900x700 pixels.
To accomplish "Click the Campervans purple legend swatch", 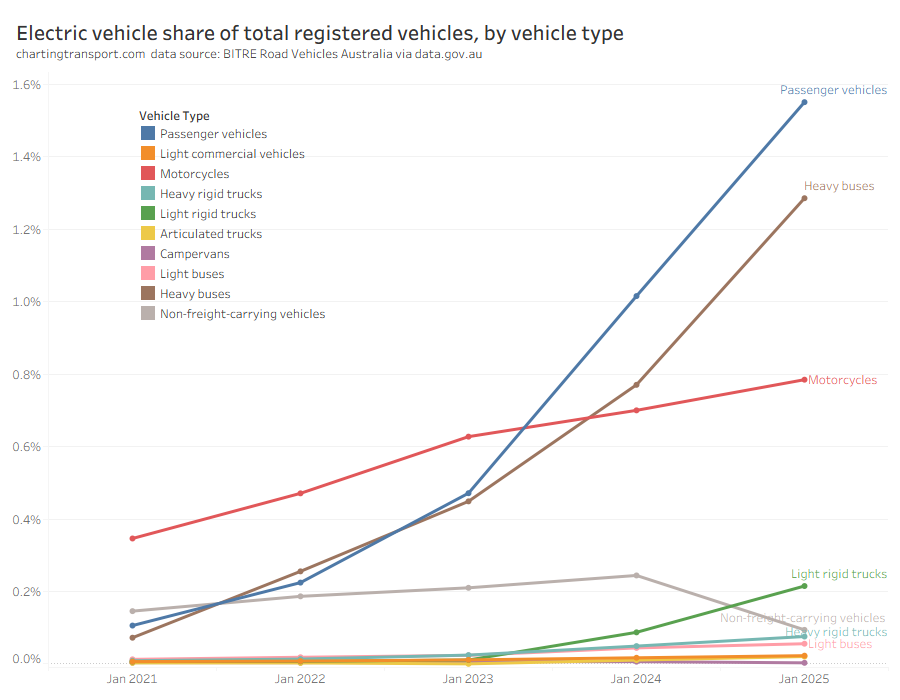I will [x=148, y=254].
